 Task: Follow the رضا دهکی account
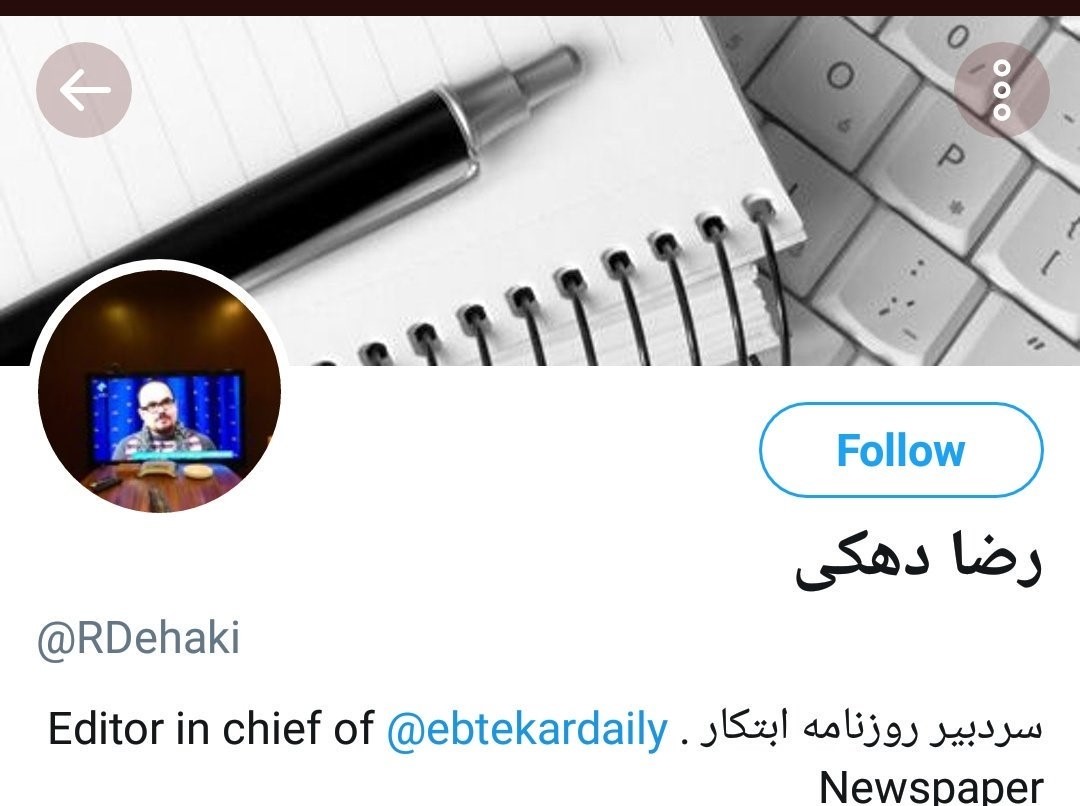(x=901, y=450)
